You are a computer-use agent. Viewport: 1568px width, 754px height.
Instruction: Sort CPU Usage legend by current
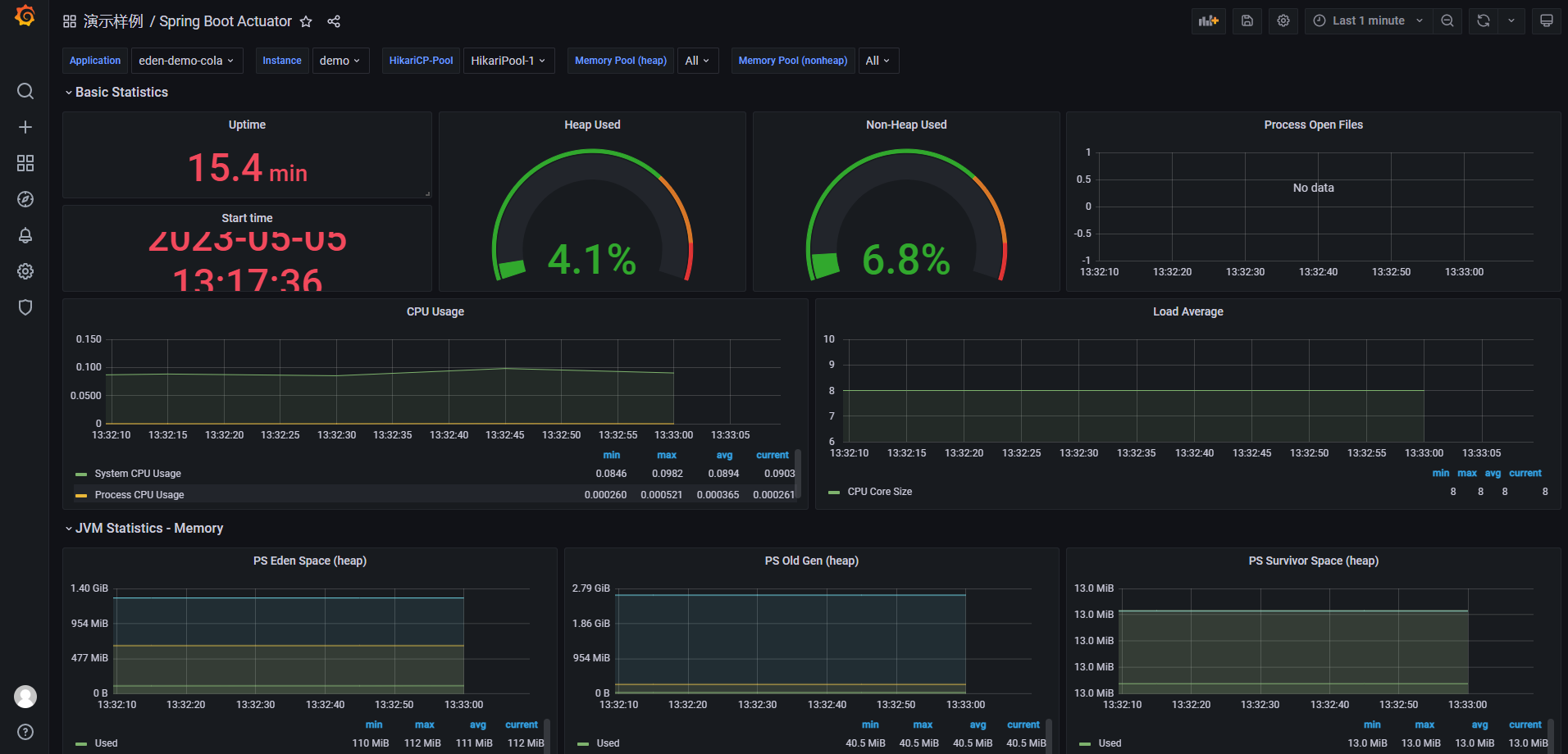click(x=773, y=455)
